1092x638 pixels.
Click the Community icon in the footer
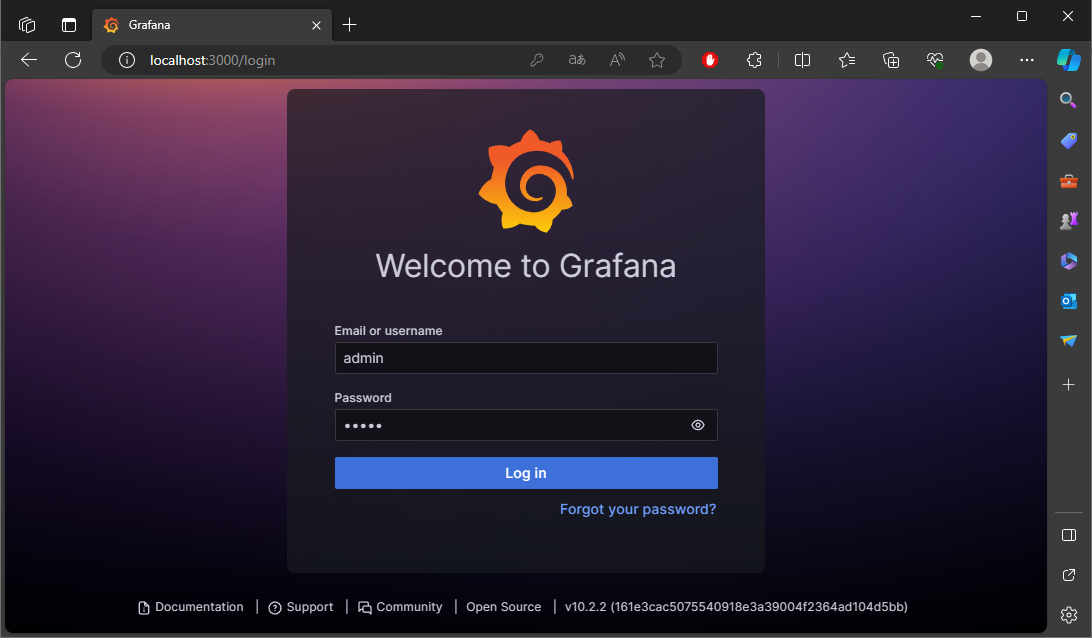tap(365, 607)
